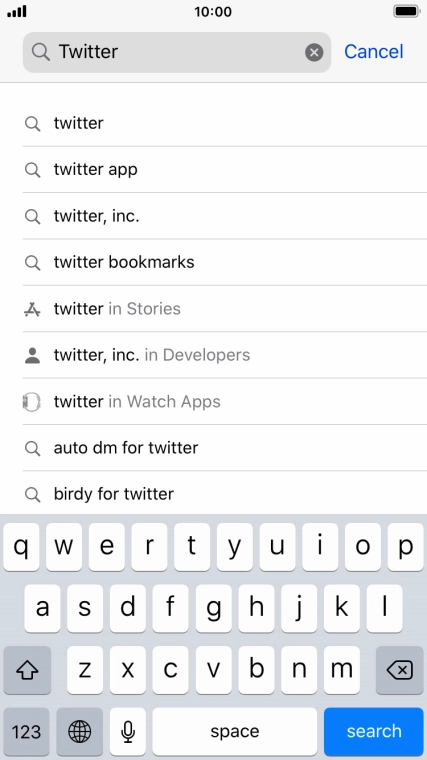Tap the space bar key
This screenshot has height=760, width=427.
pyautogui.click(x=235, y=731)
